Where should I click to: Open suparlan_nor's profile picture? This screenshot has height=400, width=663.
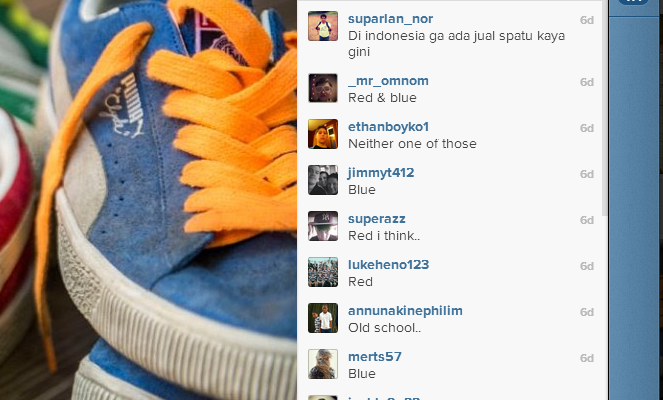click(323, 26)
